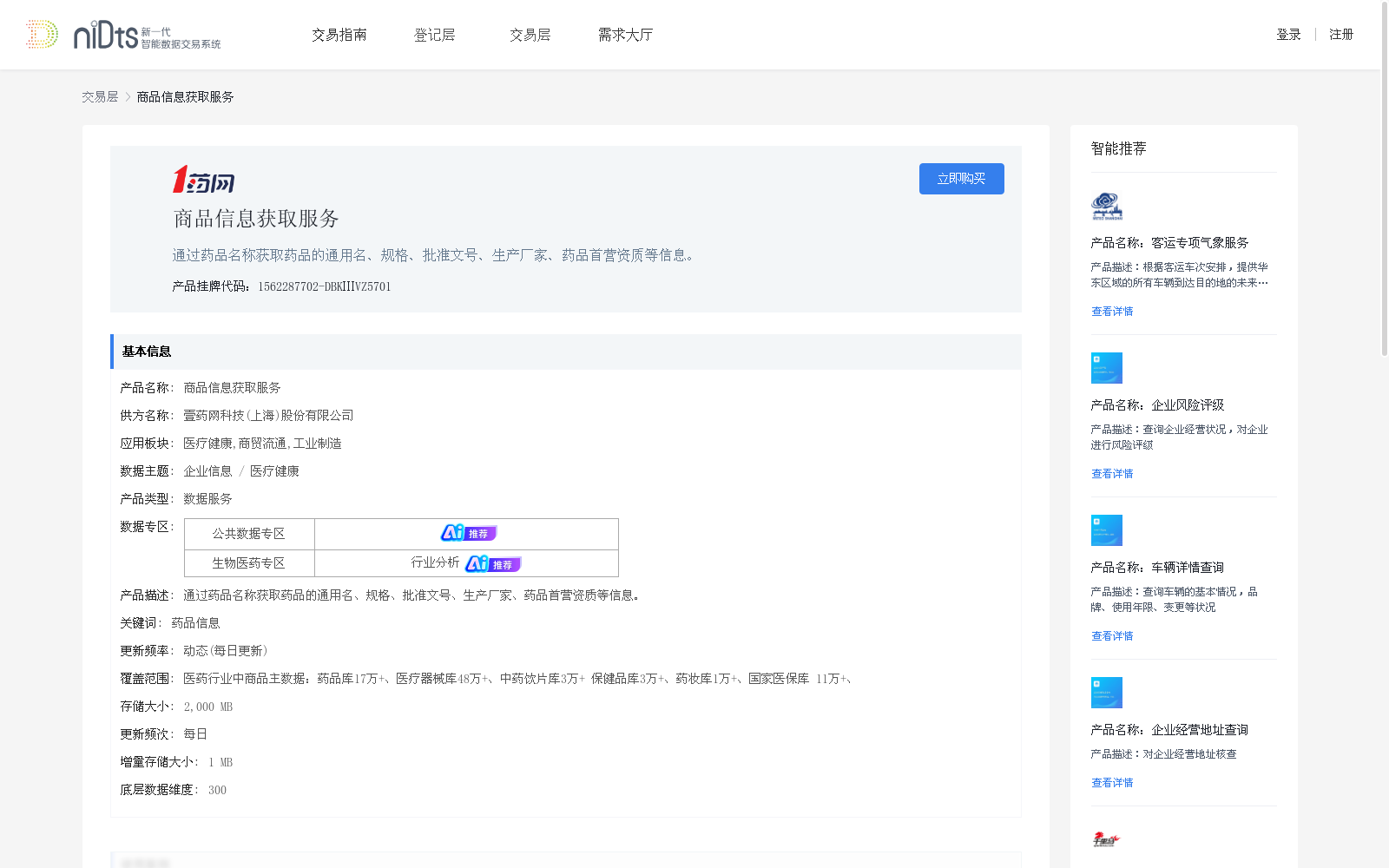Click the 底层数据维度 value 300
1389x868 pixels.
pyautogui.click(x=217, y=791)
